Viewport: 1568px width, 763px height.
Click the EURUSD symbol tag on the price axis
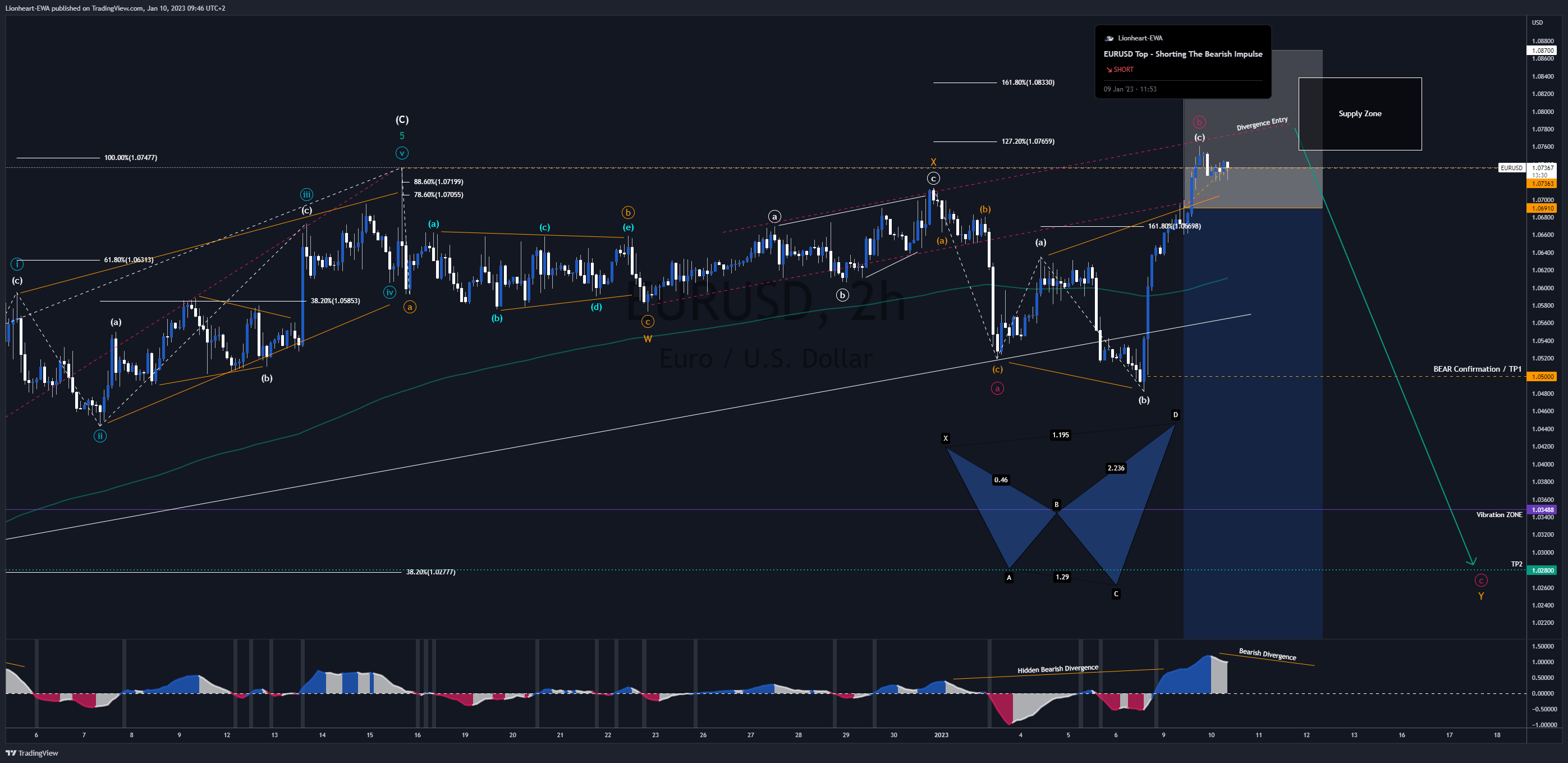(x=1511, y=168)
